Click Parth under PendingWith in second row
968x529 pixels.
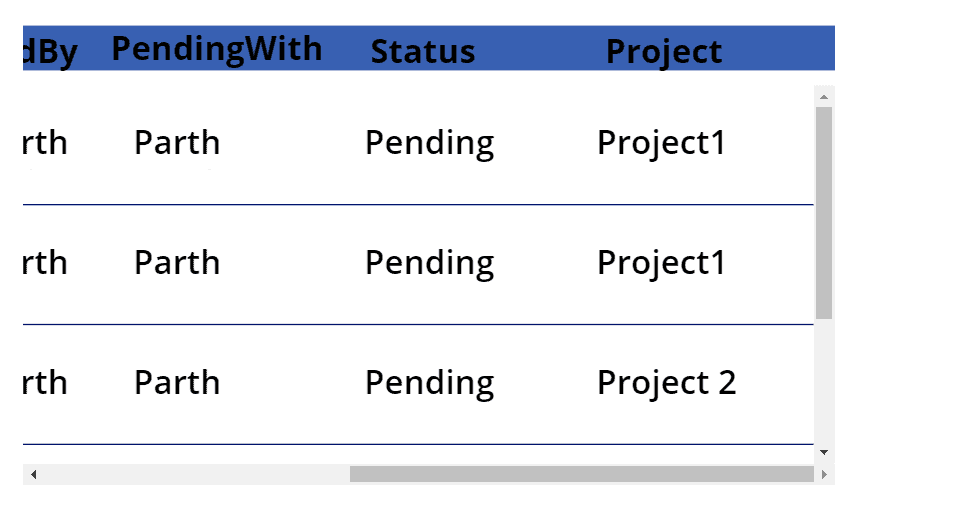click(177, 263)
